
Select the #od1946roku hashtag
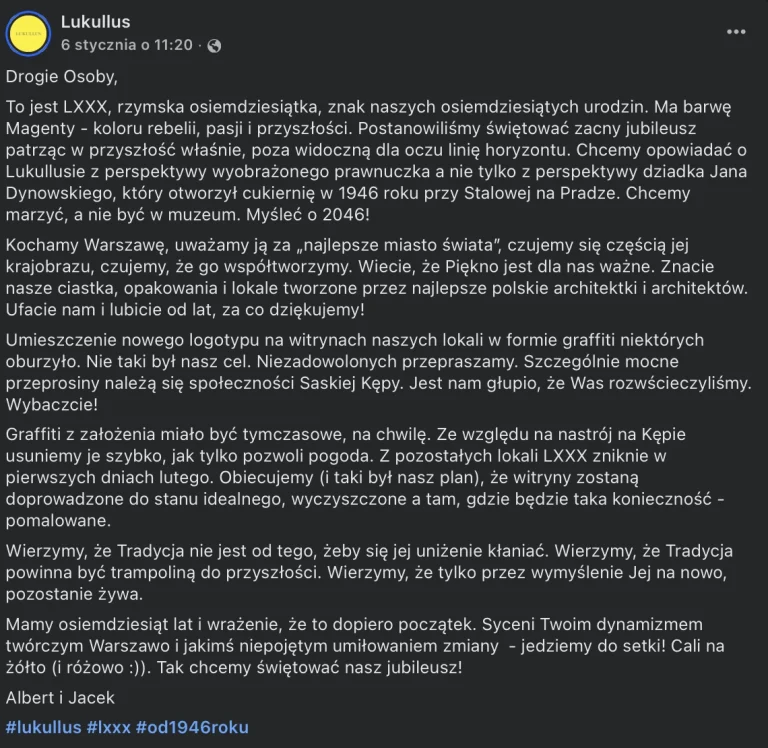click(192, 727)
